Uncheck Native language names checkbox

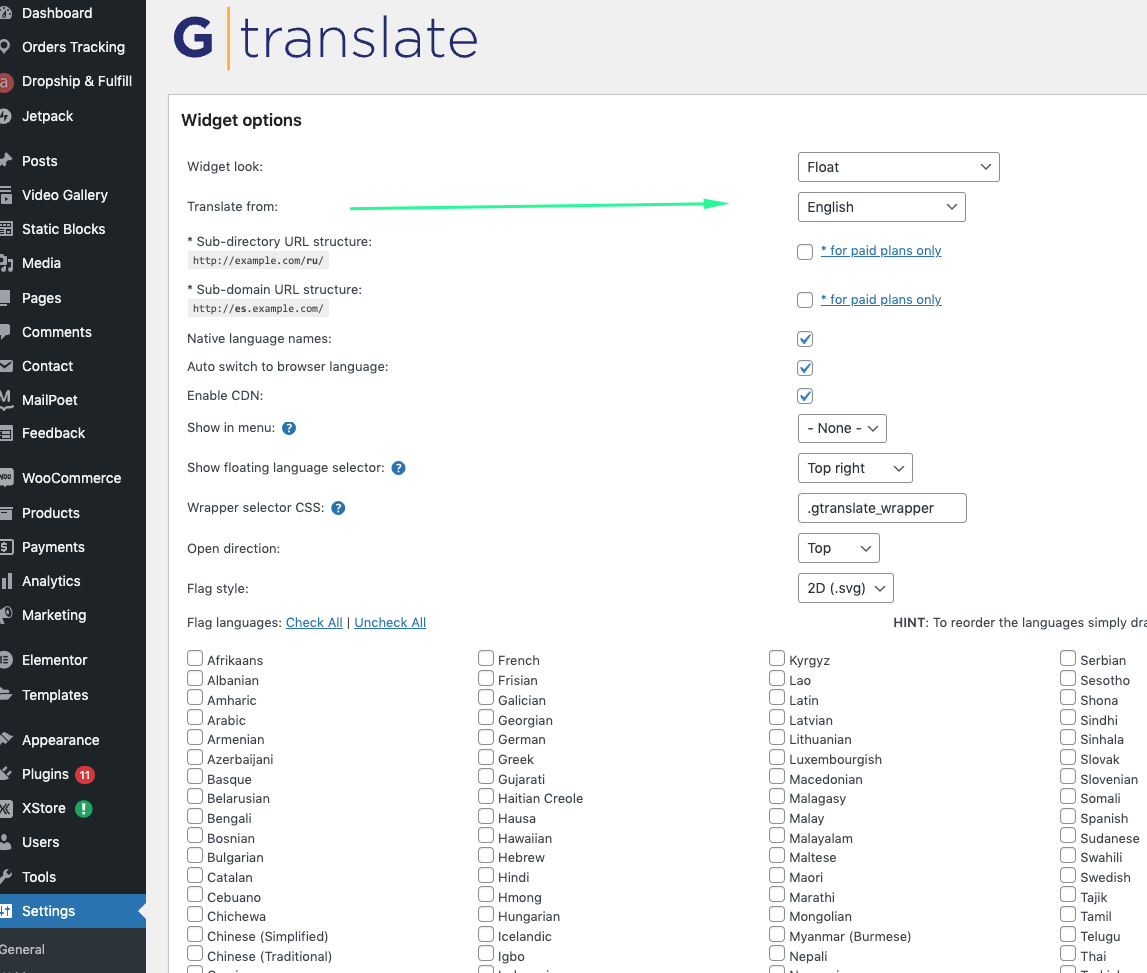805,339
